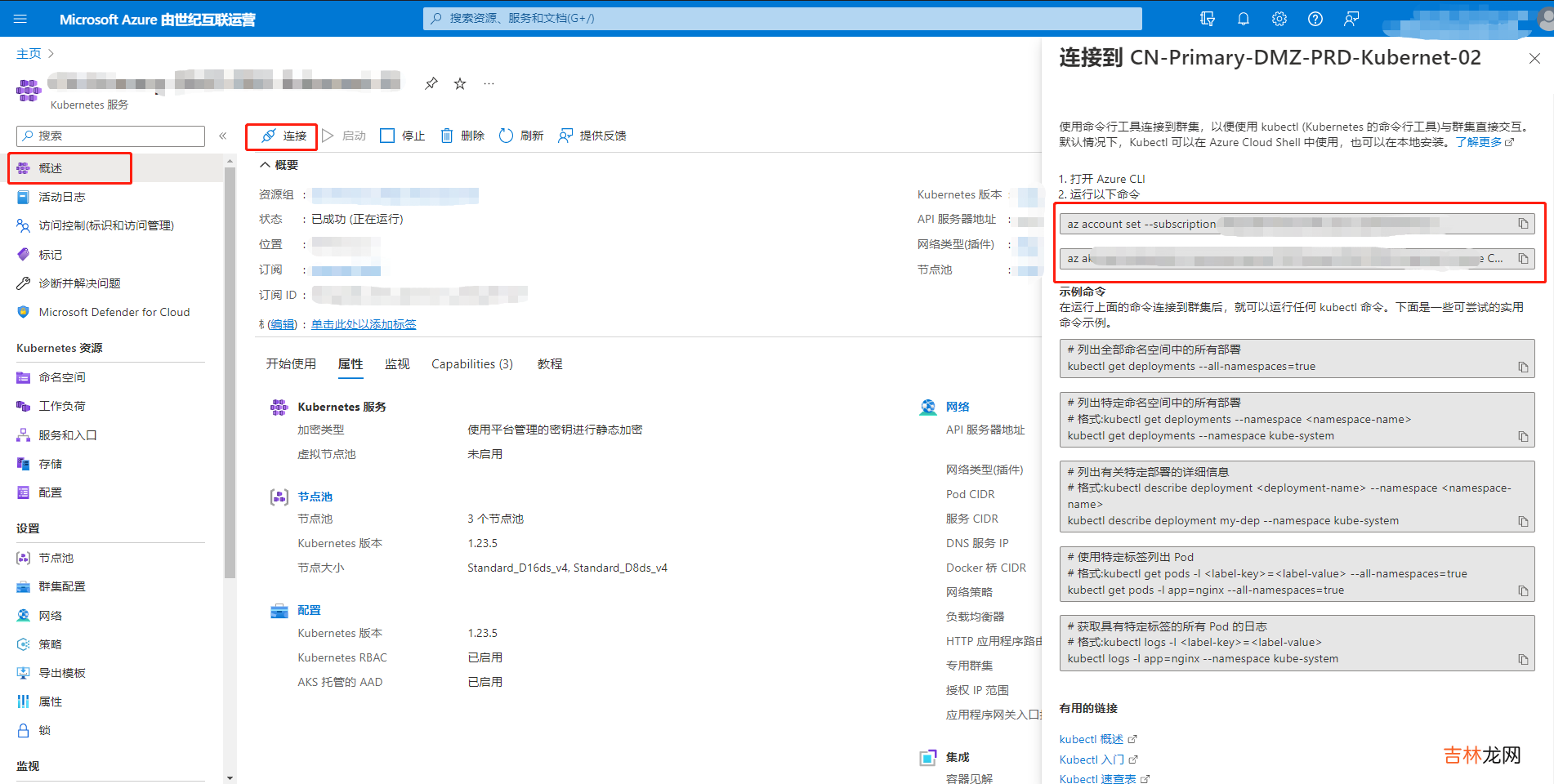Screen dimensions: 1554x784
Task: Copy the az account set command
Action: click(1523, 224)
